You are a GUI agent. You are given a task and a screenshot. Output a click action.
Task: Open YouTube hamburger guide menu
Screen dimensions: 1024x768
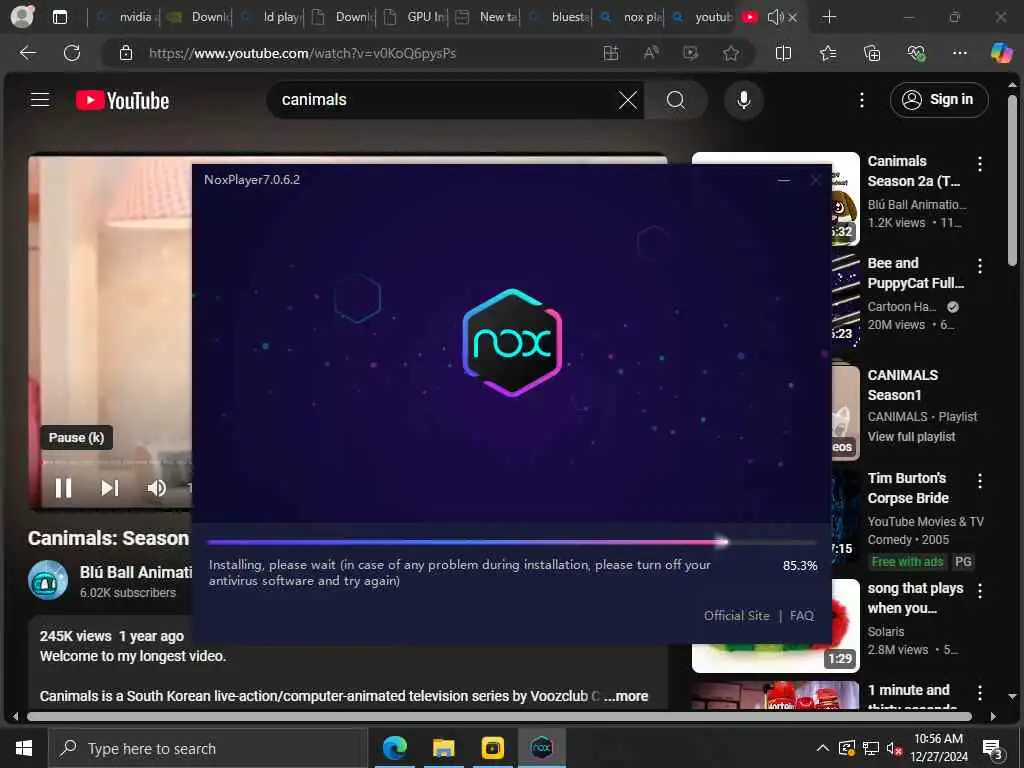40,99
